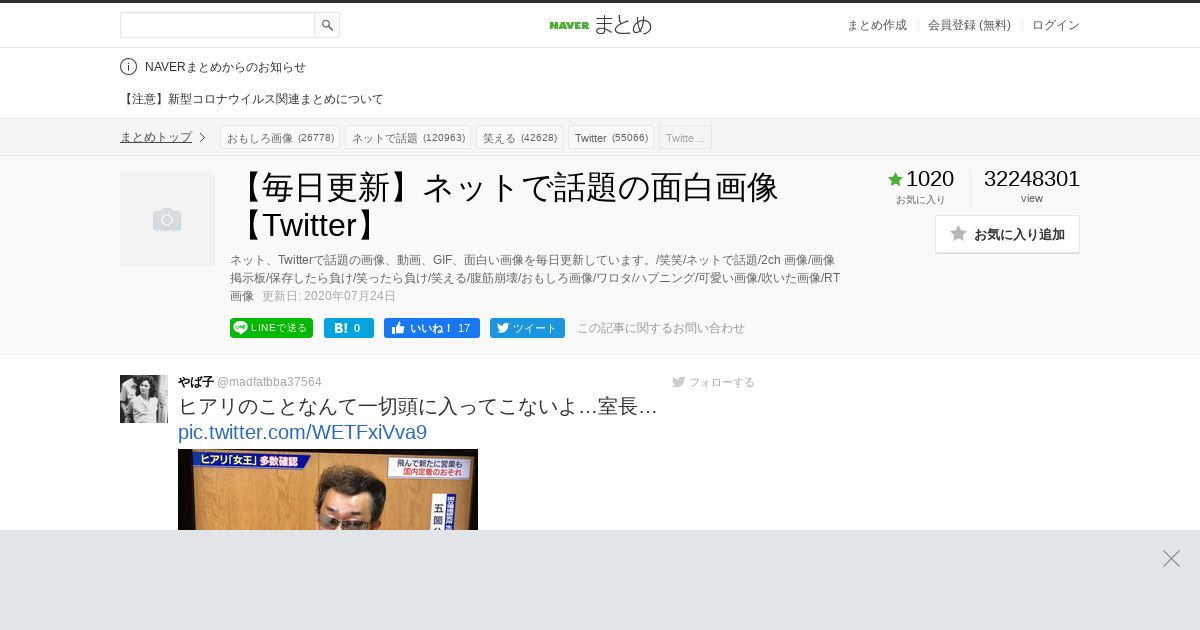
Task: Open まとめ作成 link
Action: point(877,25)
